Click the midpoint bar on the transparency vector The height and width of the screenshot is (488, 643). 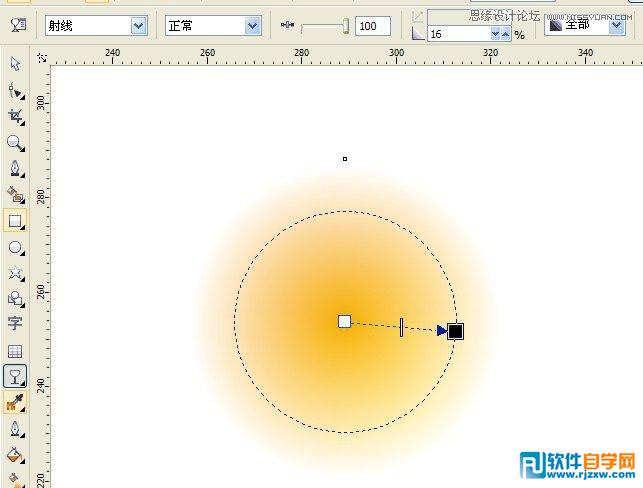[x=401, y=327]
